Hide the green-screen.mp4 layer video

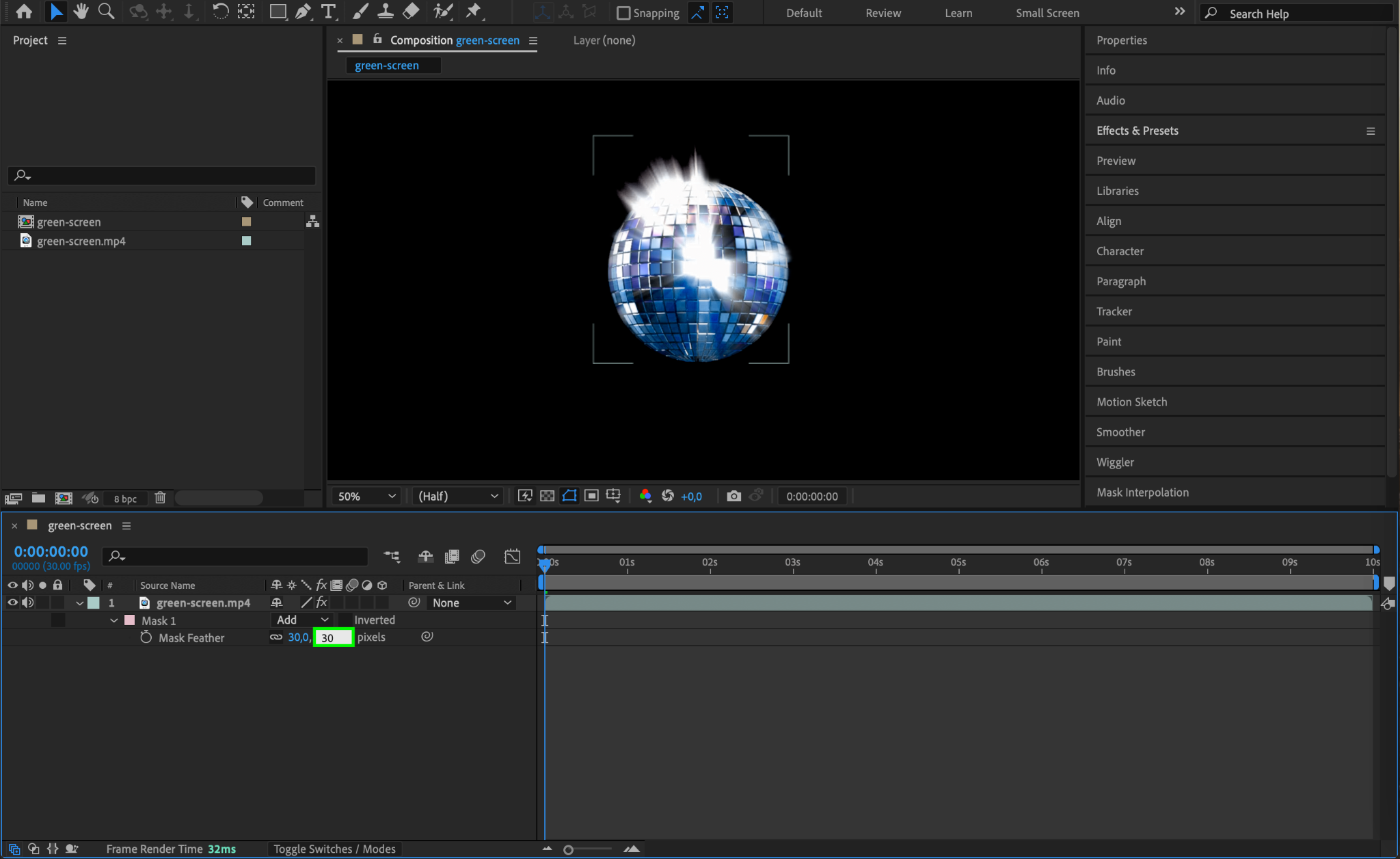[12, 603]
